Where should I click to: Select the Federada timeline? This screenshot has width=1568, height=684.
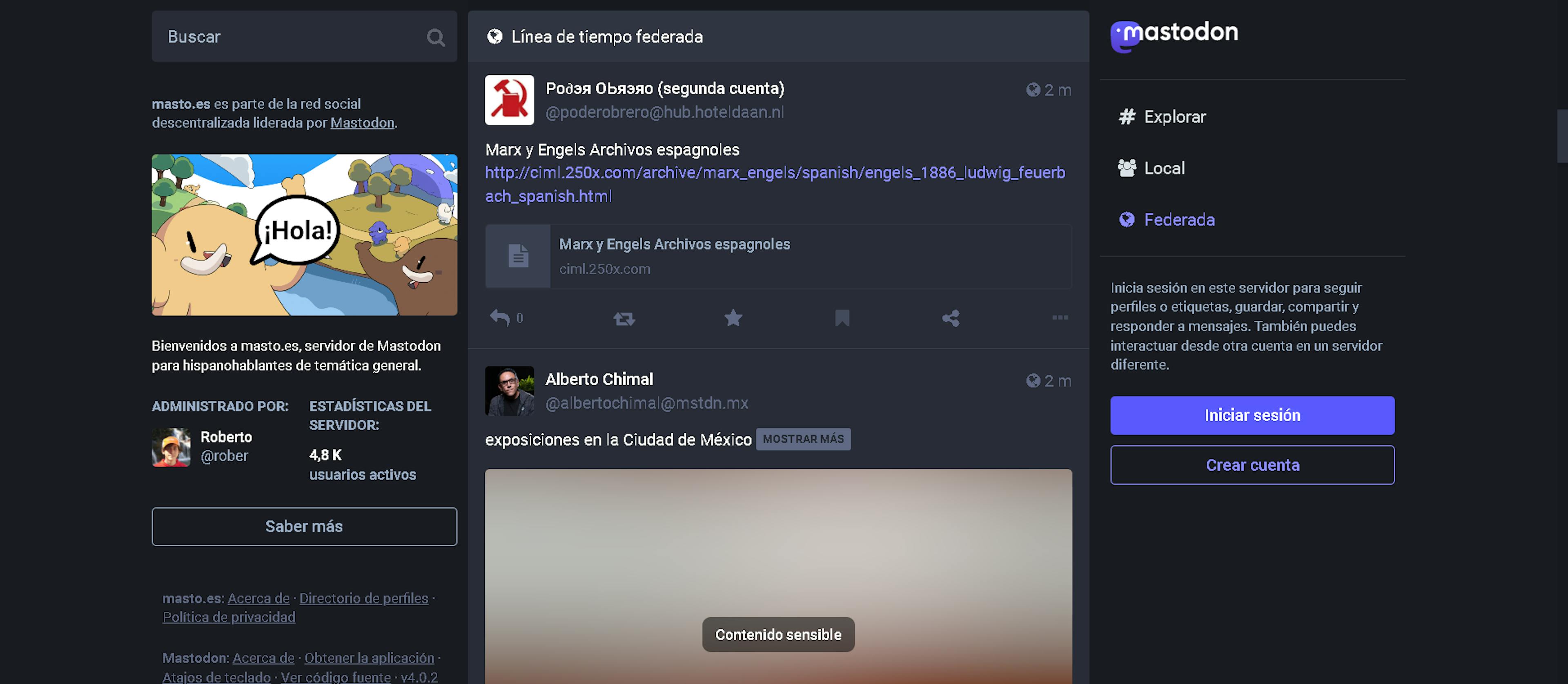pos(1178,219)
